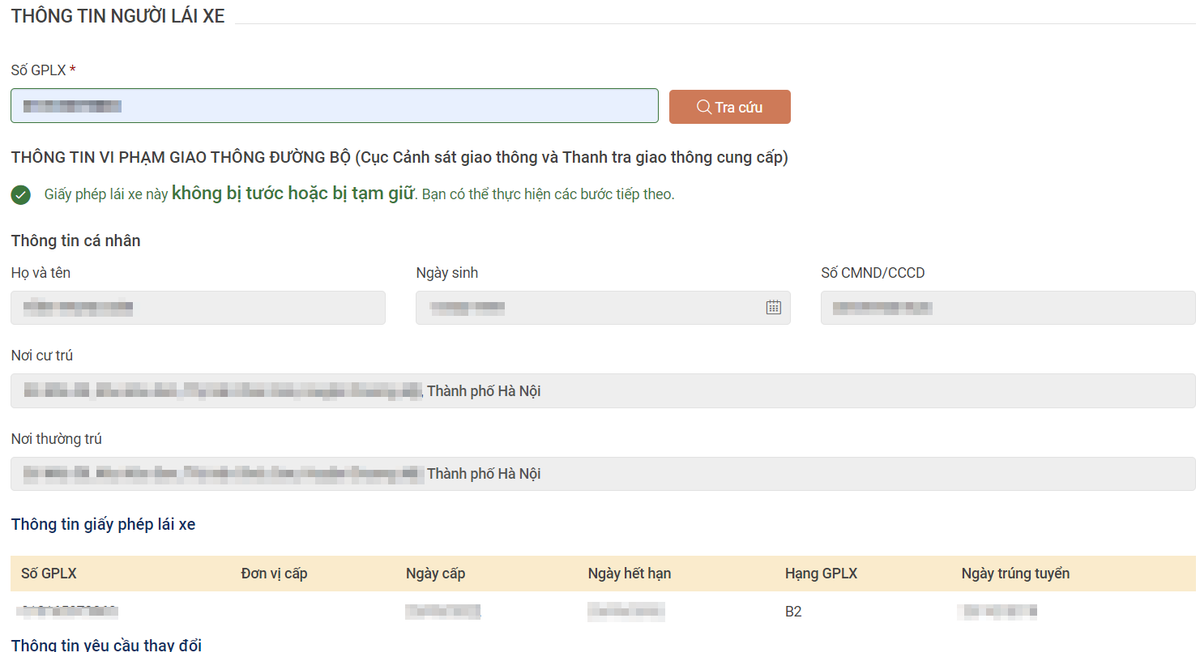Select the Nơi thường trú address field
Viewport: 1200px width, 652px height.
click(602, 474)
